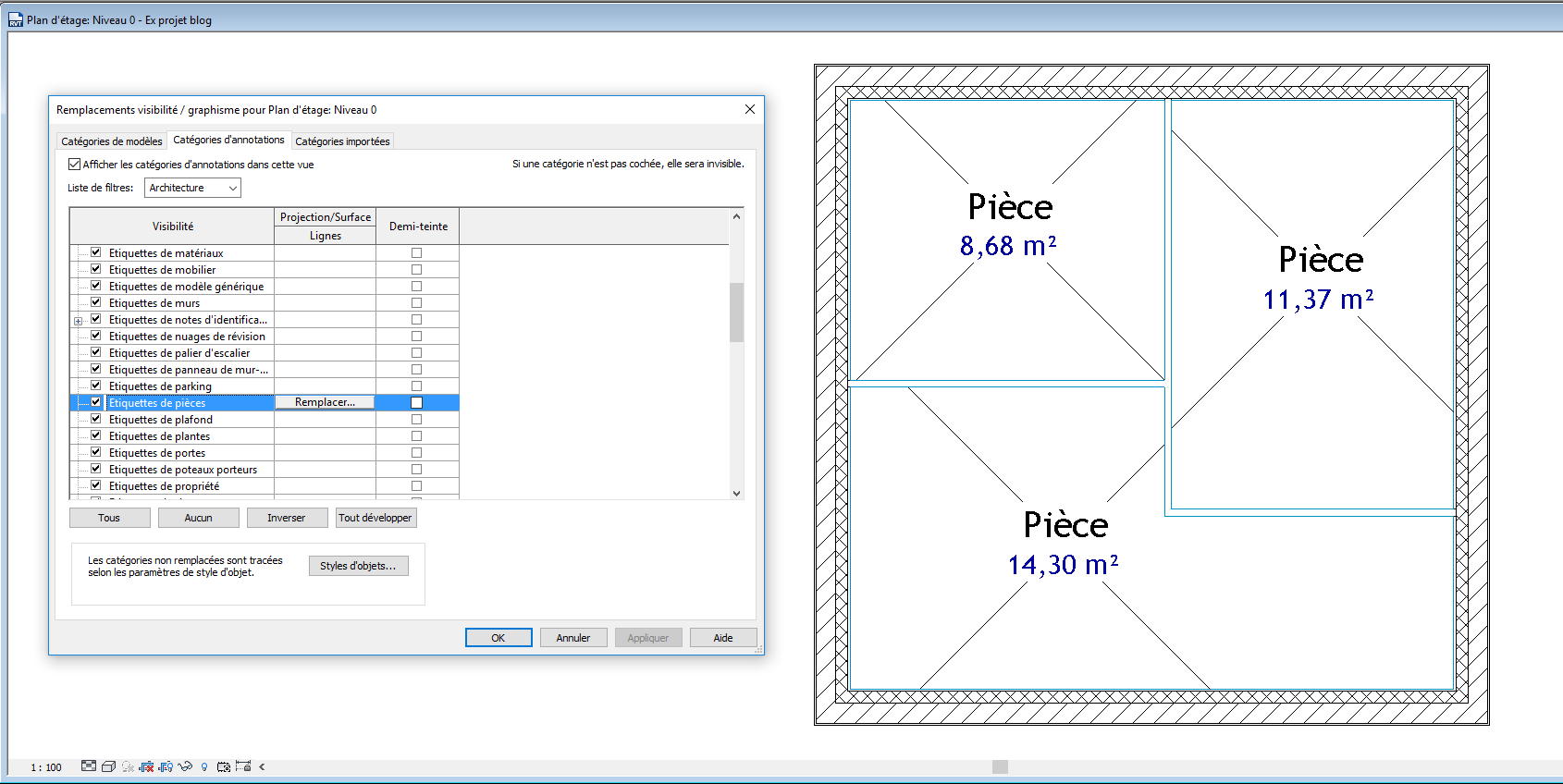Image resolution: width=1563 pixels, height=784 pixels.
Task: Click the greyed-out shadows icon in view bar
Action: pos(128,766)
